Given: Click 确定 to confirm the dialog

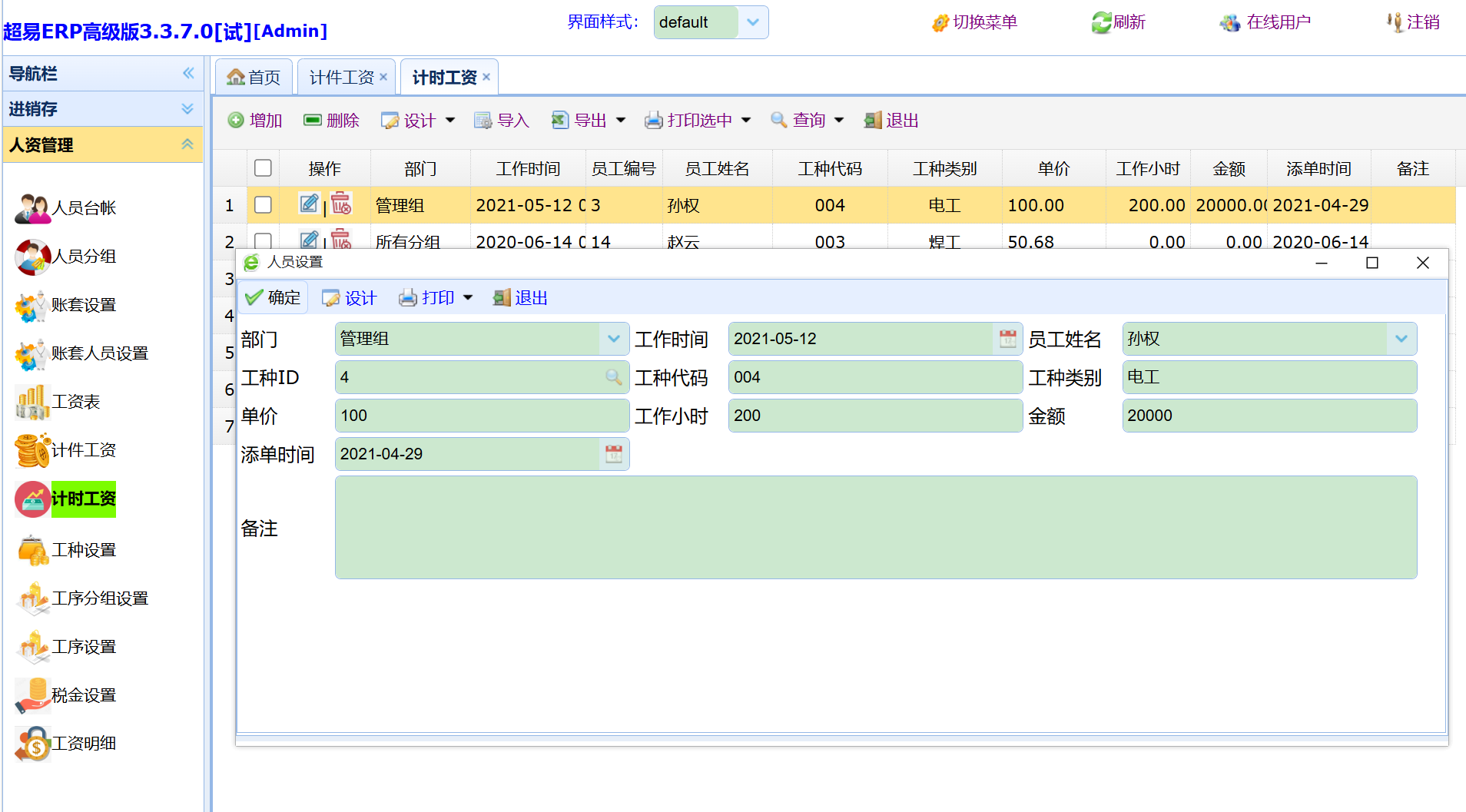Looking at the screenshot, I should click(x=273, y=298).
